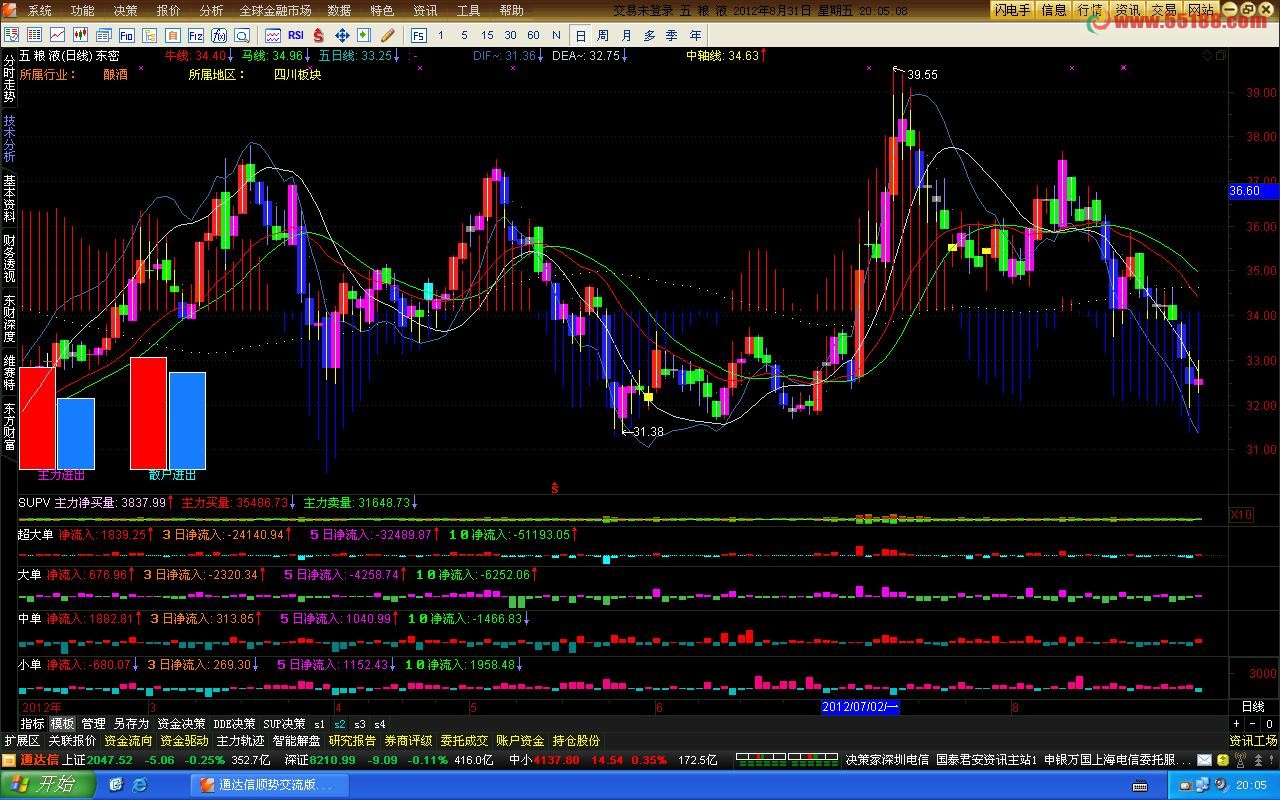Select the 指标 bottom tab
The width and height of the screenshot is (1280, 800).
pyautogui.click(x=33, y=723)
